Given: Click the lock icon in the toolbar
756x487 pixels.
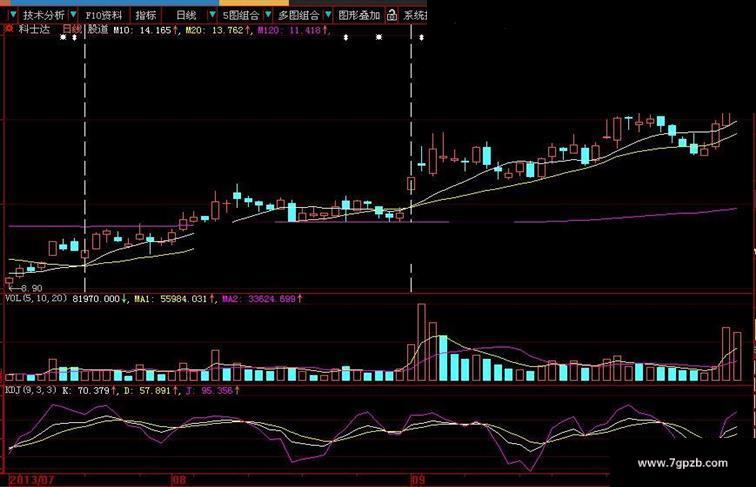Looking at the screenshot, I should pos(392,15).
